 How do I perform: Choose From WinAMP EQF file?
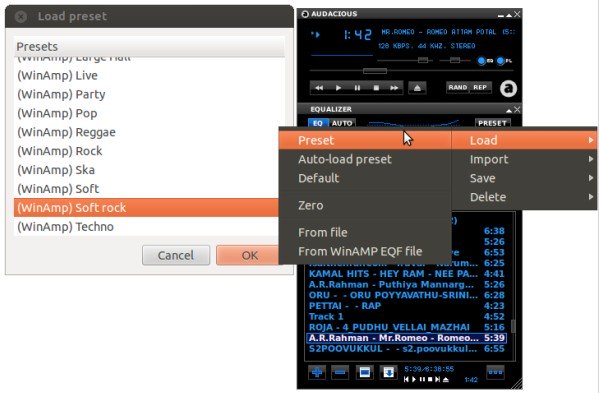coord(365,251)
